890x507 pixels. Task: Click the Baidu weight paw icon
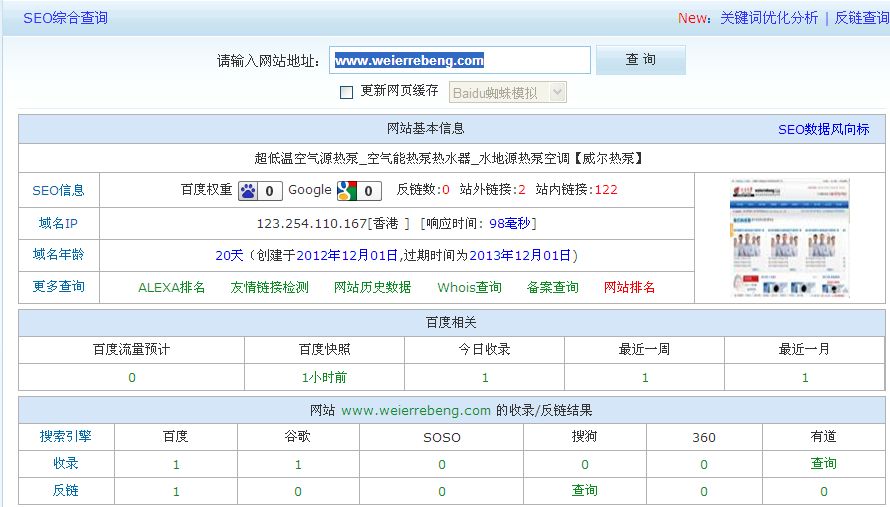click(x=248, y=191)
